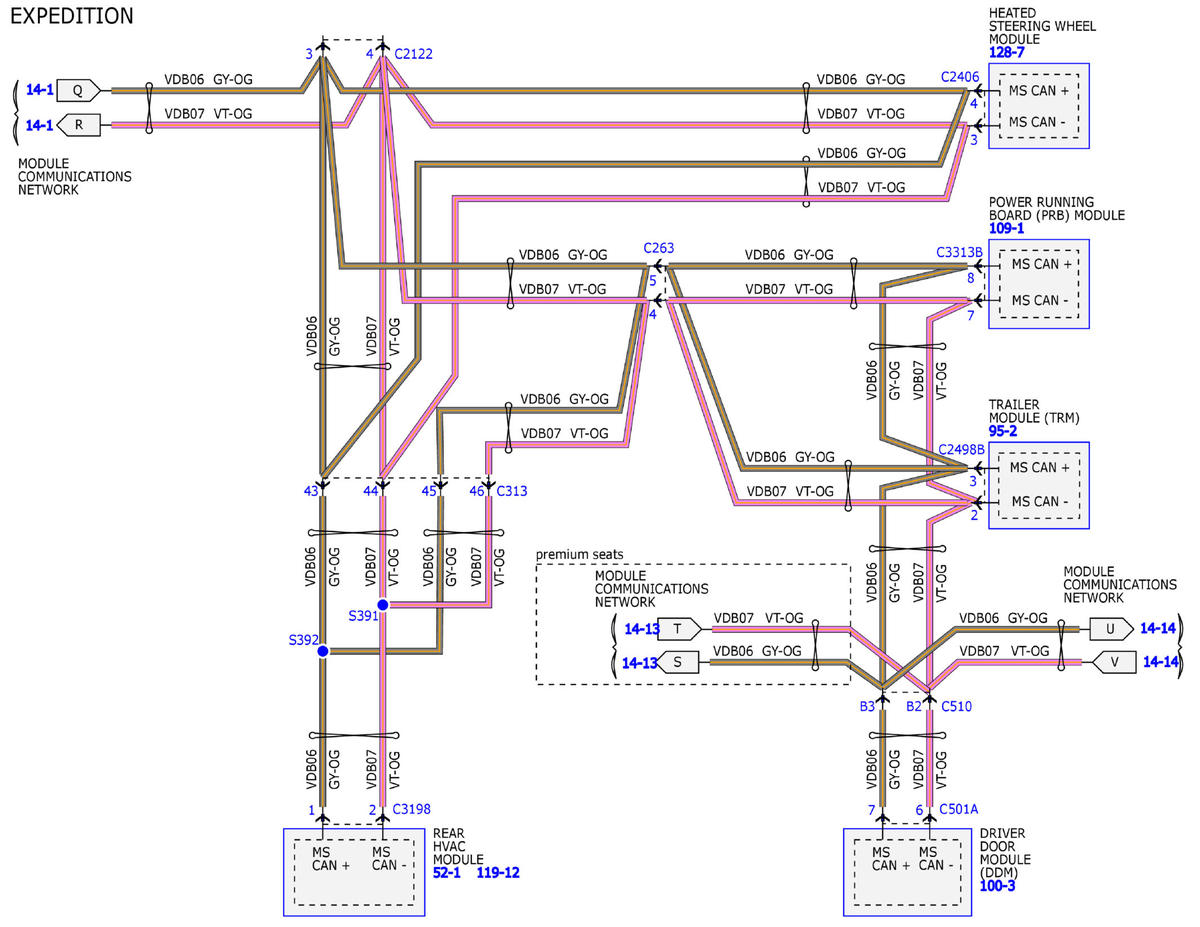Select connector label C2498B
This screenshot has width=1200, height=927.
tap(960, 450)
